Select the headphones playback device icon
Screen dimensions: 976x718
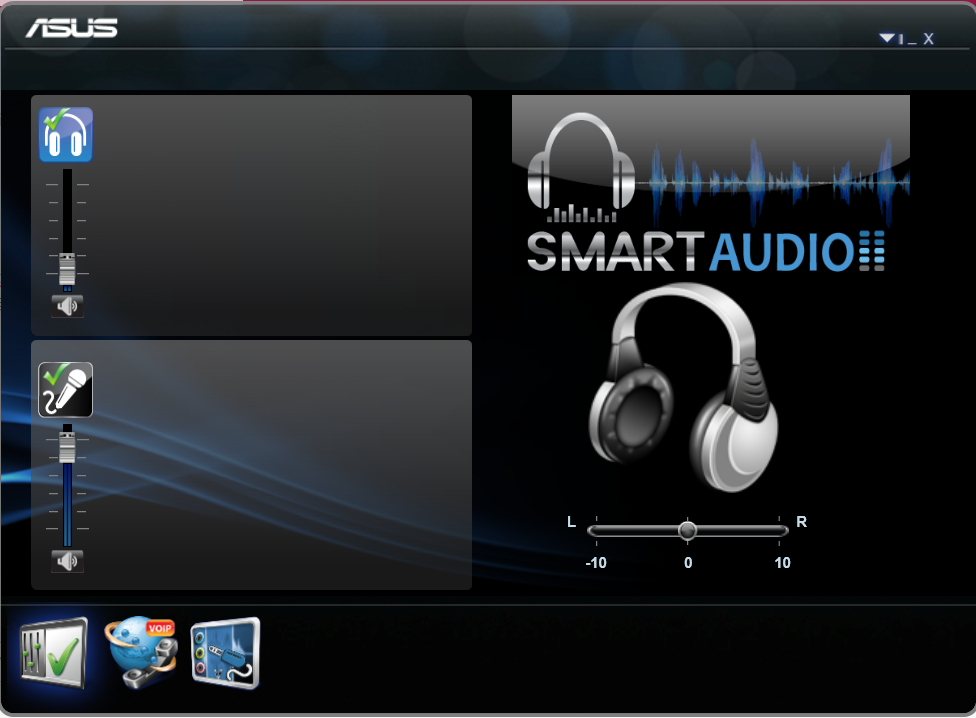(66, 135)
